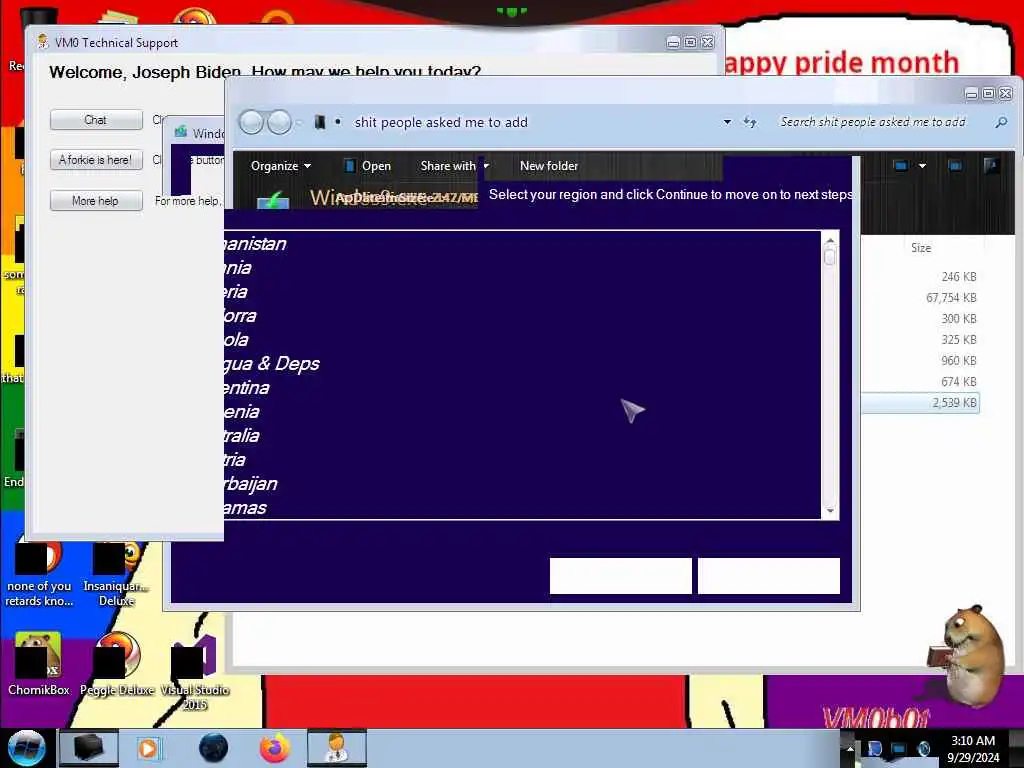Screen dimensions: 1024x768
Task: Toggle the Explorer preview pane icon
Action: pos(955,166)
